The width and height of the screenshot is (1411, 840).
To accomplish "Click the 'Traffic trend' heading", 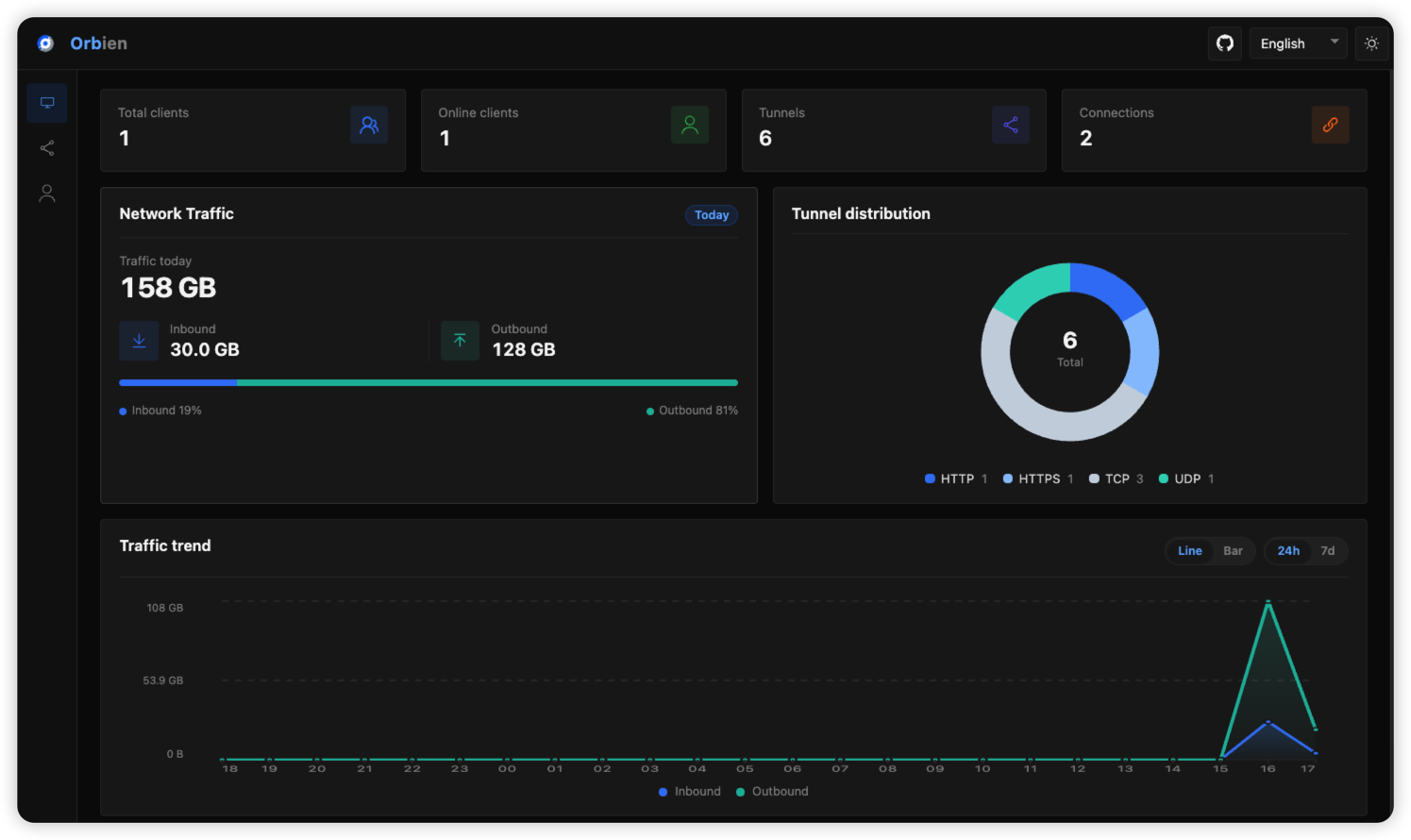I will (165, 546).
